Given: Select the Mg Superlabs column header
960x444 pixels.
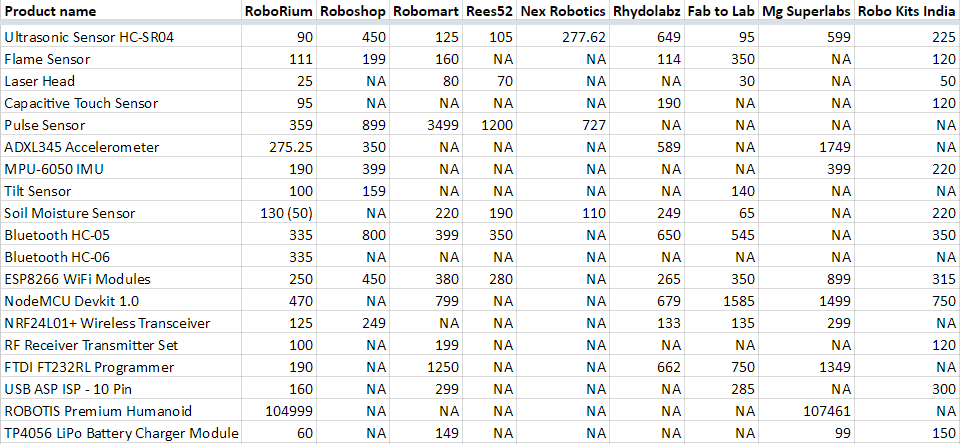Looking at the screenshot, I should (x=806, y=10).
